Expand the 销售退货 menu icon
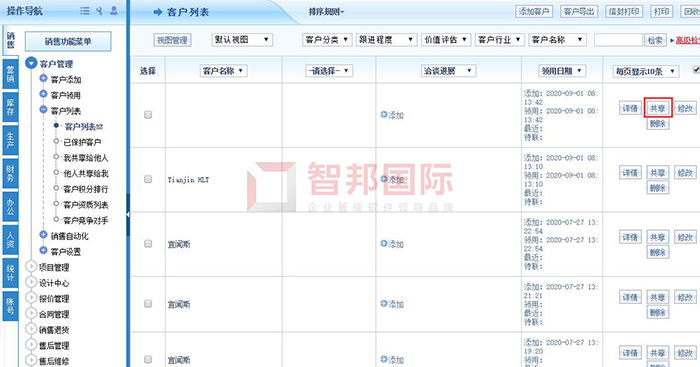The height and width of the screenshot is (367, 700). [x=31, y=329]
